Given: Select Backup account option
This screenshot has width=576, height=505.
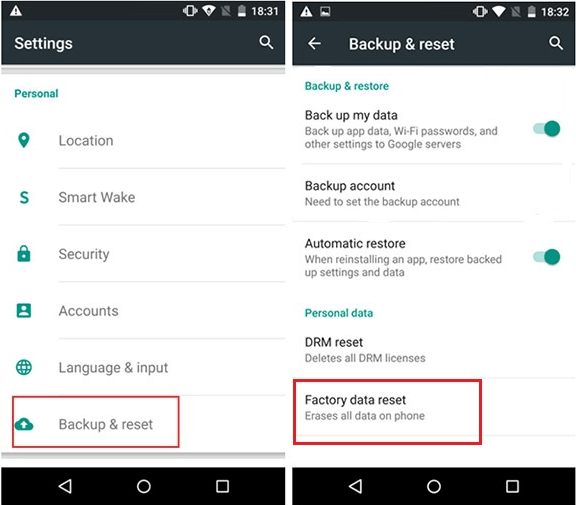Looking at the screenshot, I should (x=433, y=193).
